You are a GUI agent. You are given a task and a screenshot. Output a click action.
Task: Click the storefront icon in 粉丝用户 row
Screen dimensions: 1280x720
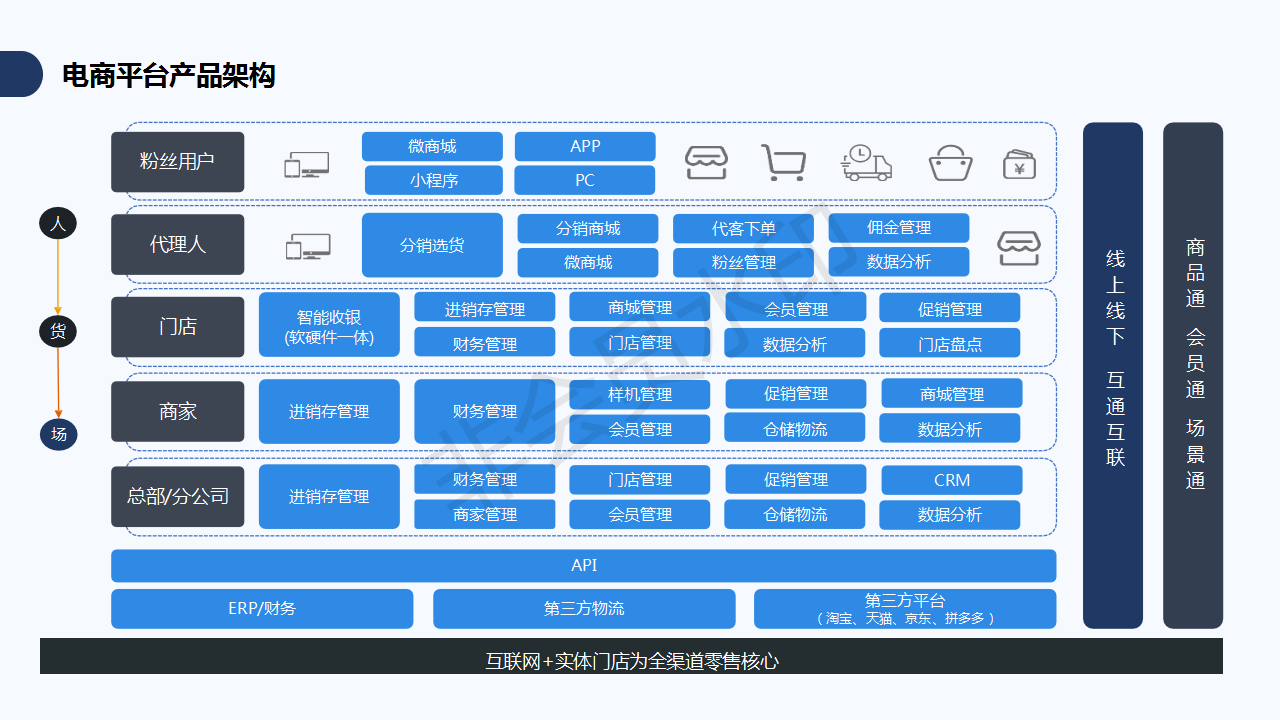coord(706,163)
